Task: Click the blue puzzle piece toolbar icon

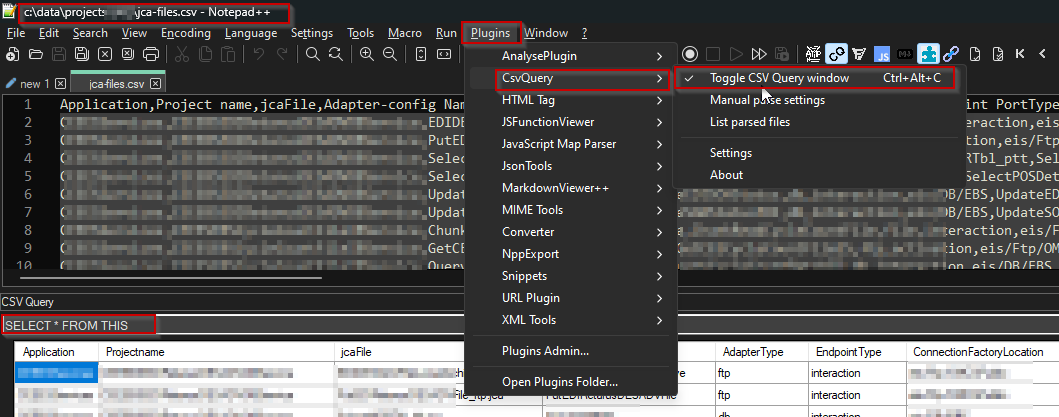Action: (929, 54)
